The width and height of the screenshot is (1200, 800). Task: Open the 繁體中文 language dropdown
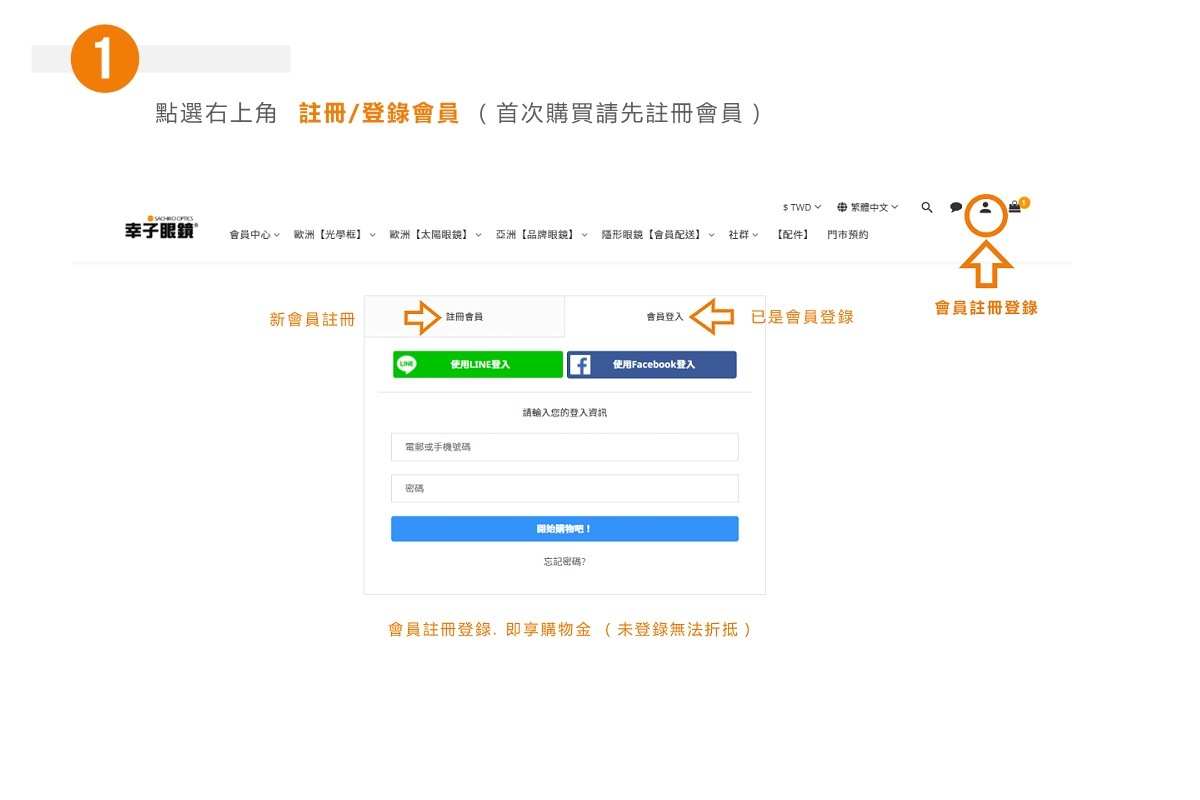(869, 207)
